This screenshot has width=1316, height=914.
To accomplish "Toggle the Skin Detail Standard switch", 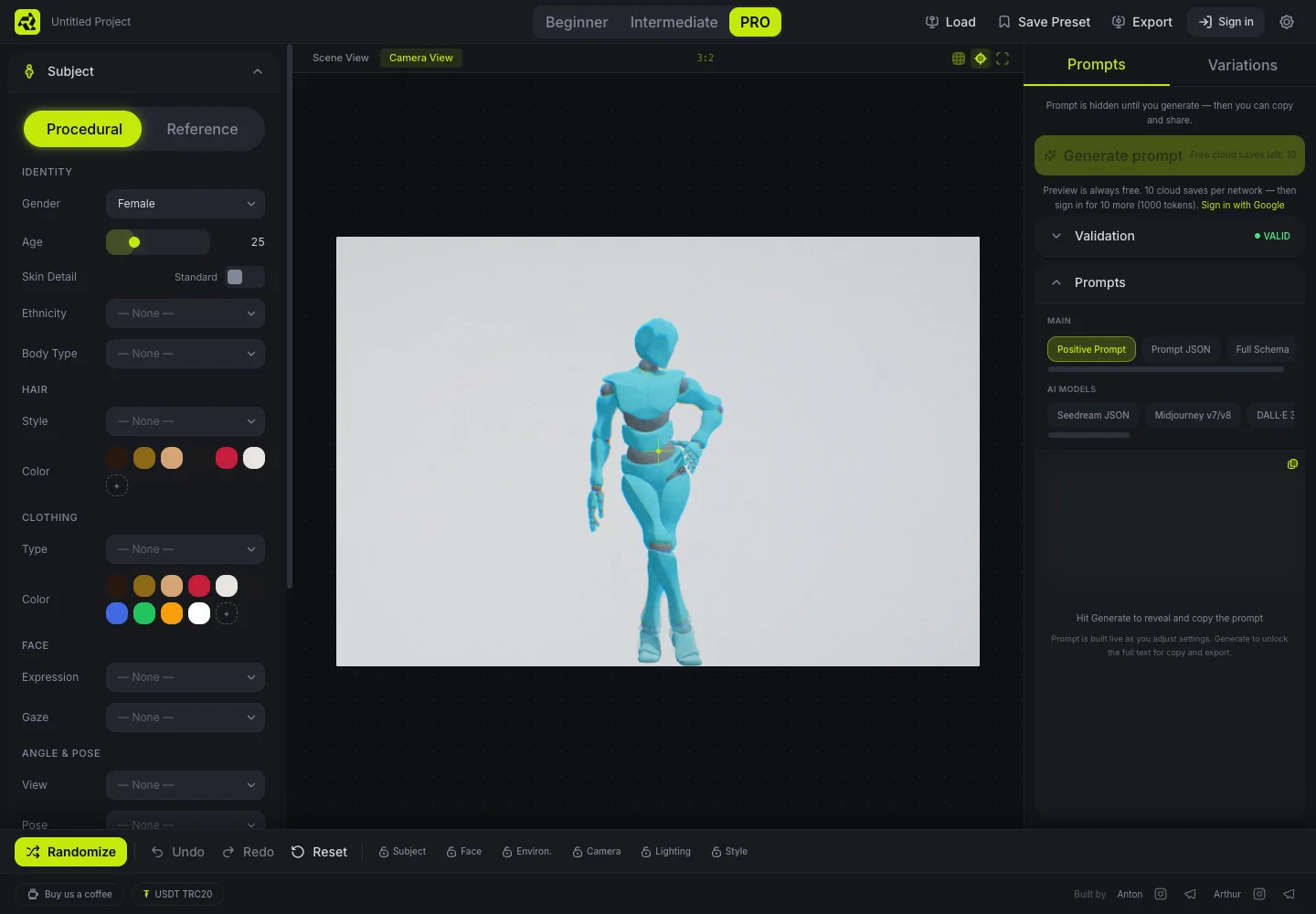I will pos(244,277).
